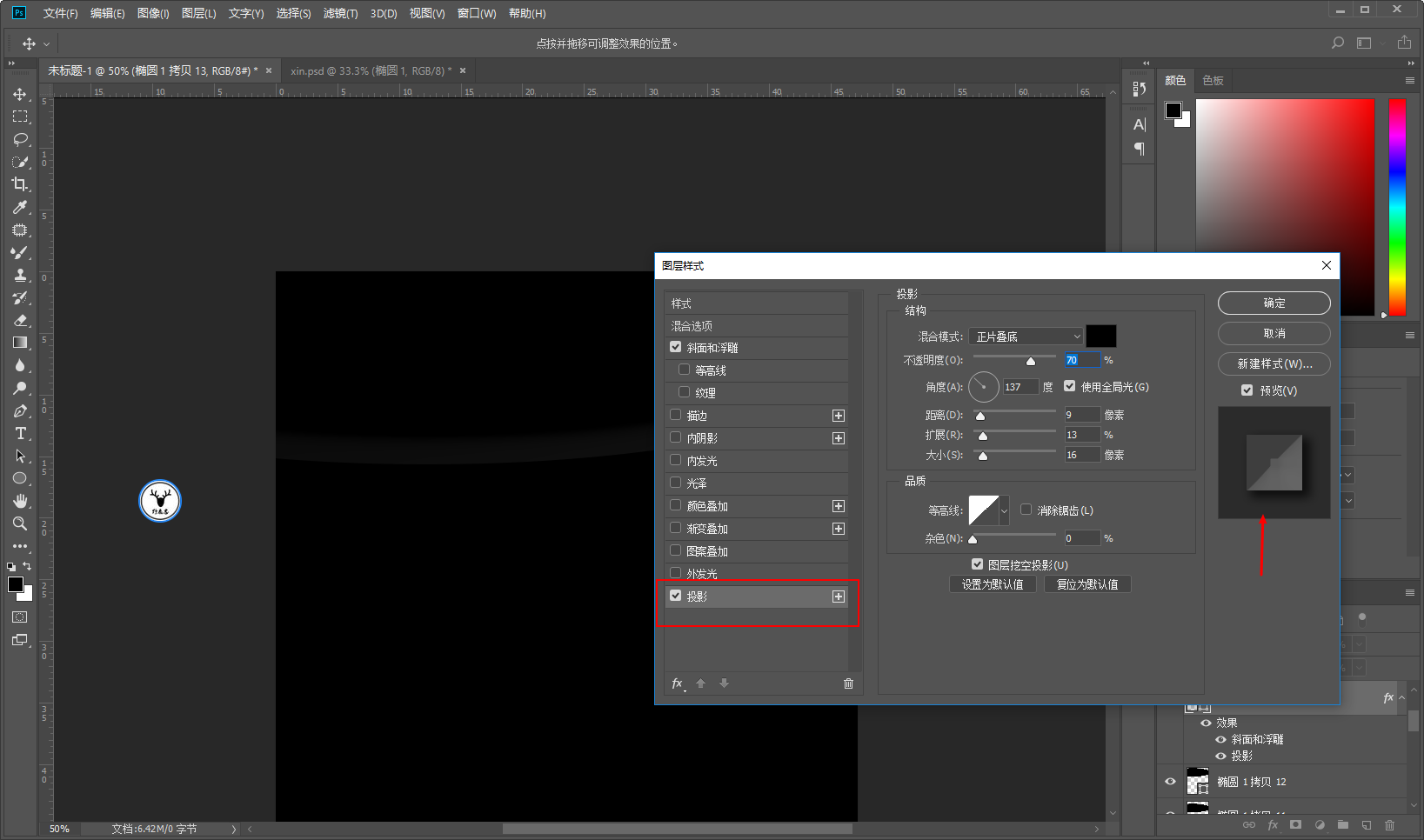The width and height of the screenshot is (1424, 840).
Task: Select the Move tool in toolbar
Action: 20,94
